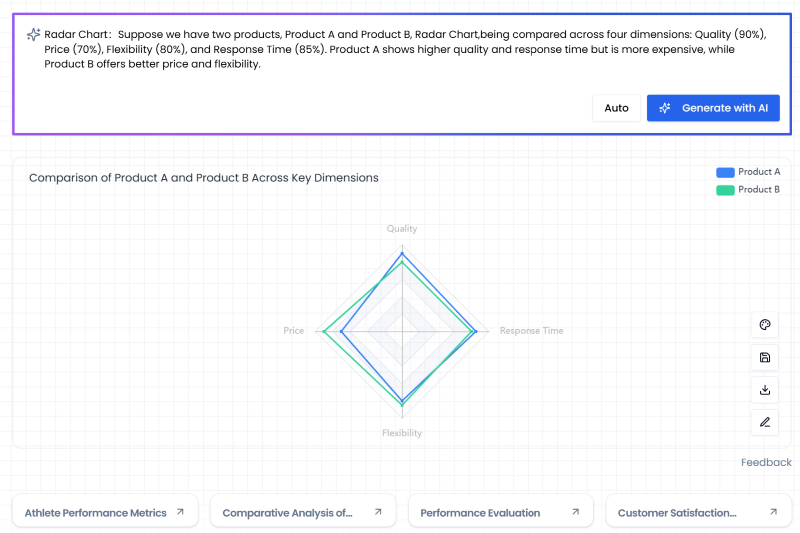Screen dimensions: 800x533
Task: Select the Performance Evaluation example
Action: coord(480,512)
